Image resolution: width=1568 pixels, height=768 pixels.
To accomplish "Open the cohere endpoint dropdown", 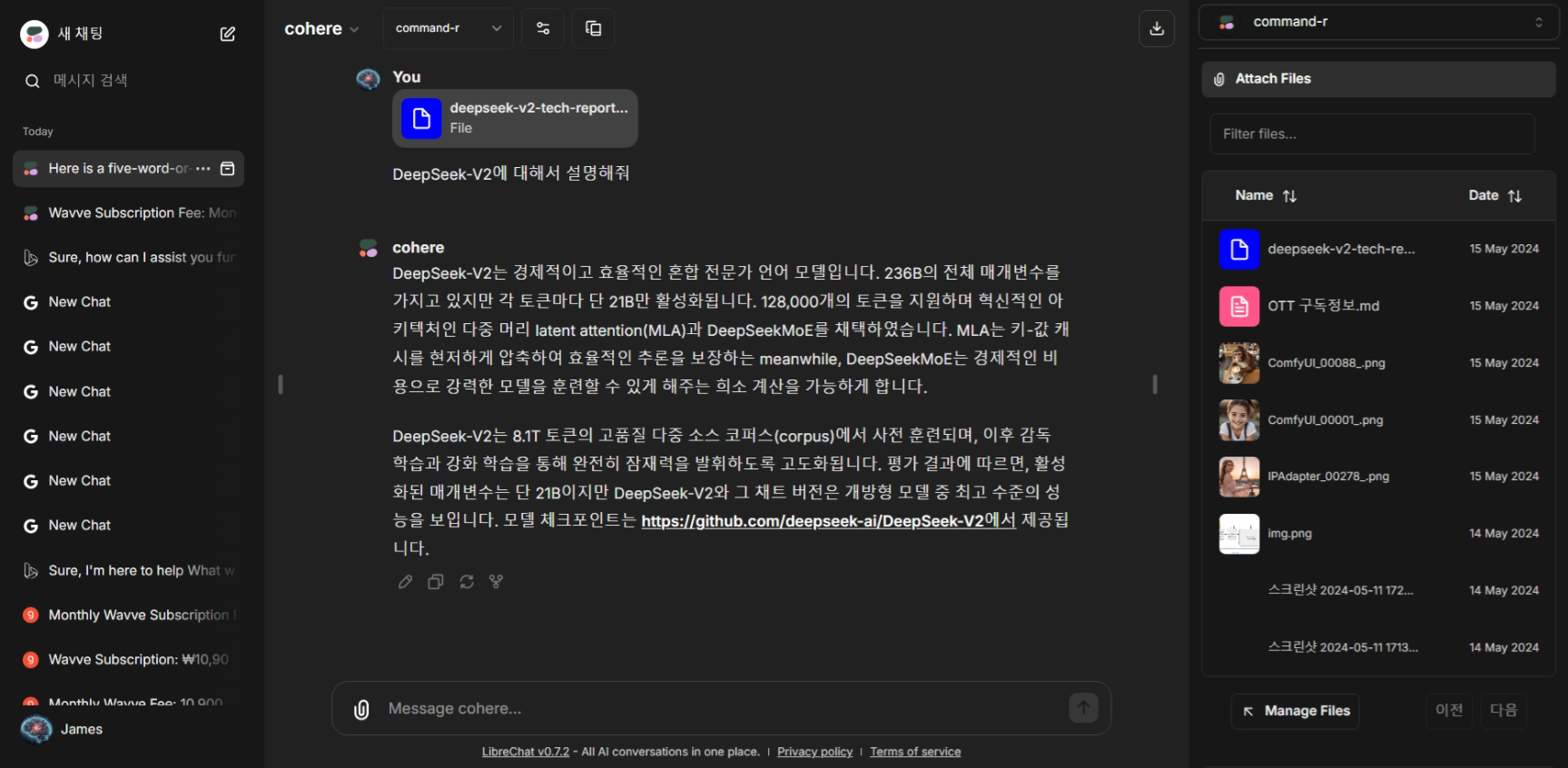I will pyautogui.click(x=321, y=29).
